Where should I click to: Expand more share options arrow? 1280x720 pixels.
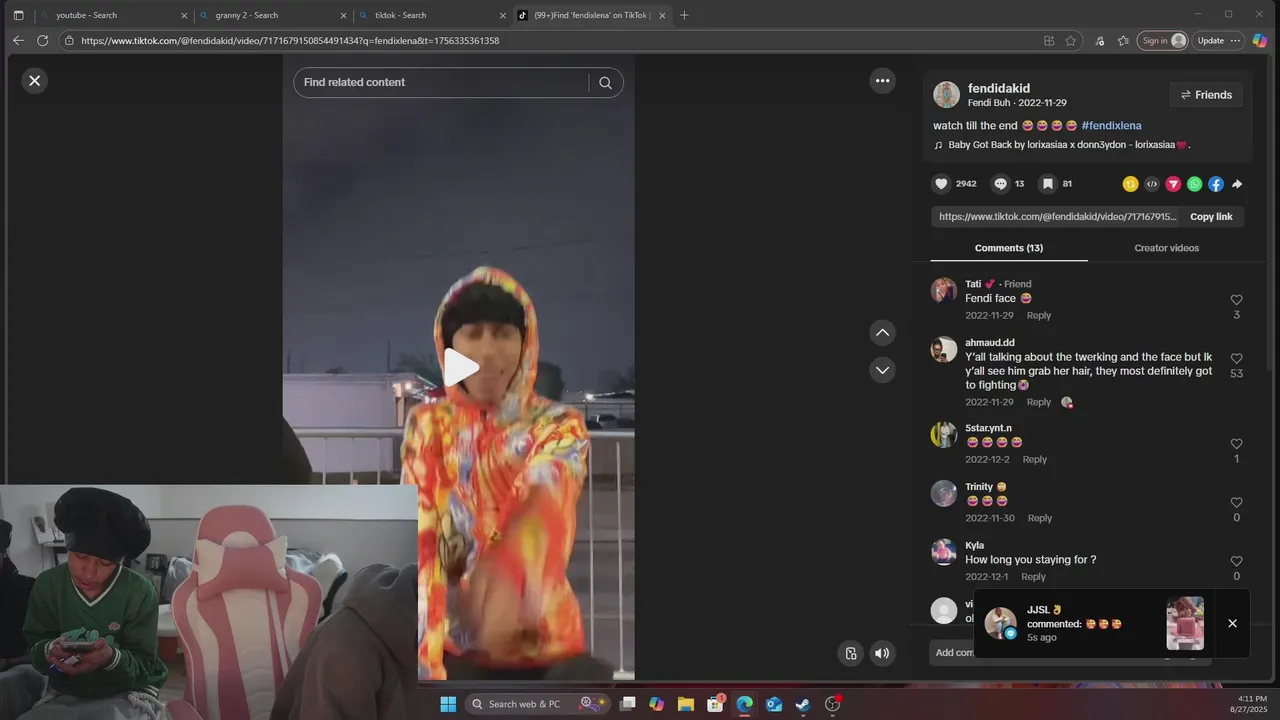coord(1237,184)
